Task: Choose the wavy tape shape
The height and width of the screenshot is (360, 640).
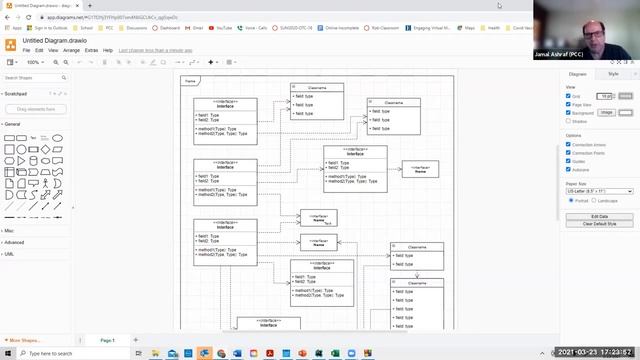Action: [x=58, y=172]
